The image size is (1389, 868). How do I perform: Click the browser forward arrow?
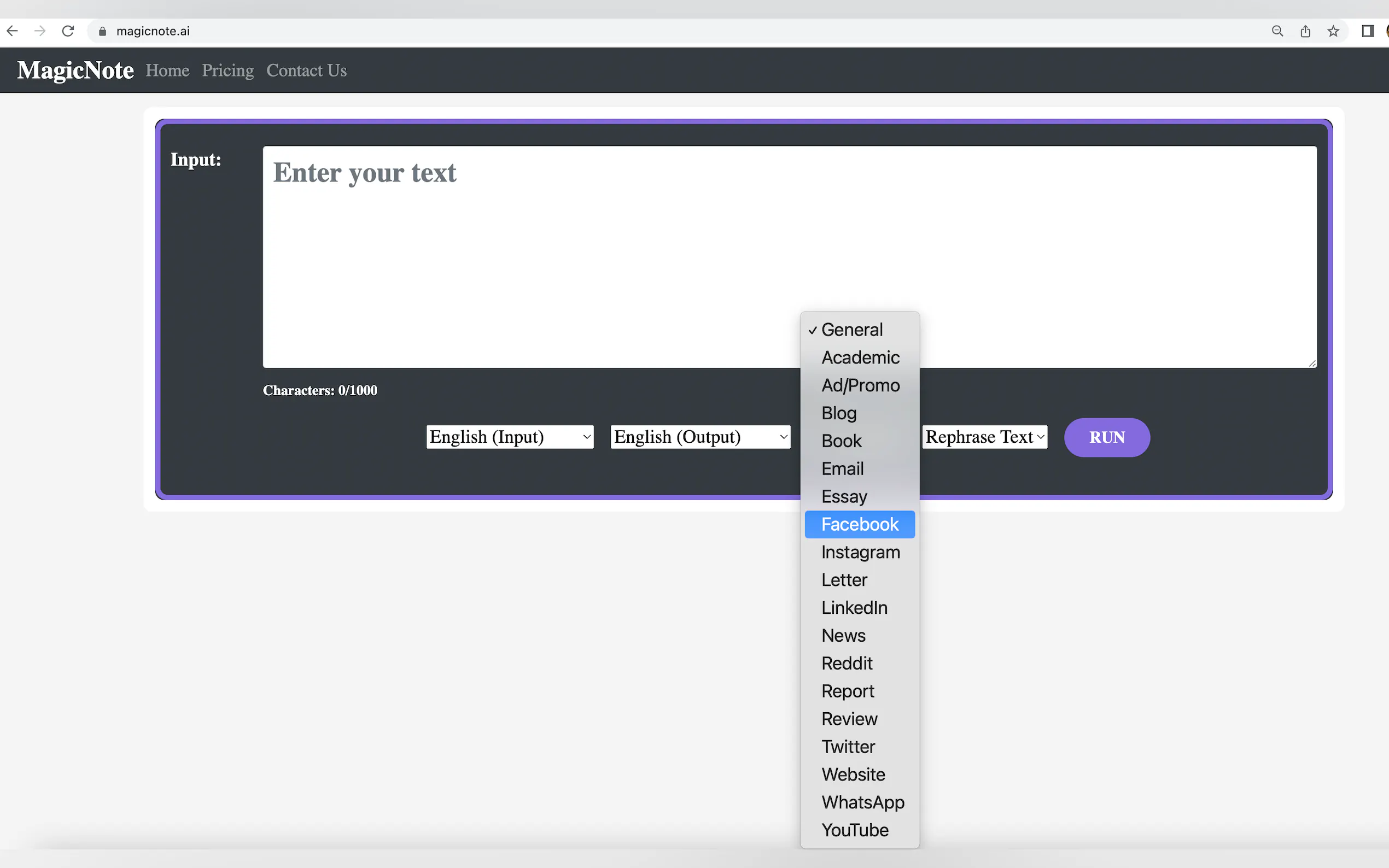tap(39, 31)
